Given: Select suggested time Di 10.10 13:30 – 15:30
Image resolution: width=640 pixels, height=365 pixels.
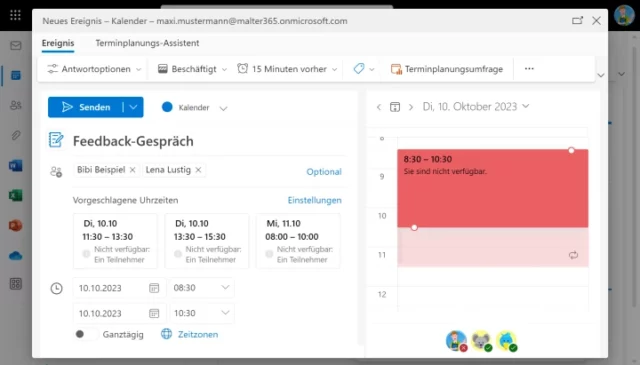Looking at the screenshot, I should point(207,241).
